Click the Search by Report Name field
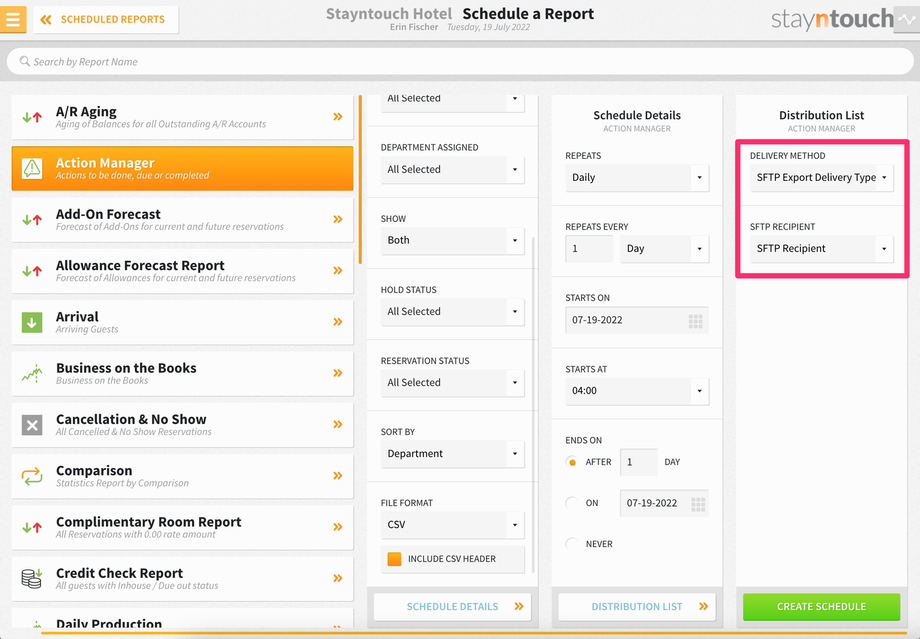The image size is (920, 639). (460, 61)
